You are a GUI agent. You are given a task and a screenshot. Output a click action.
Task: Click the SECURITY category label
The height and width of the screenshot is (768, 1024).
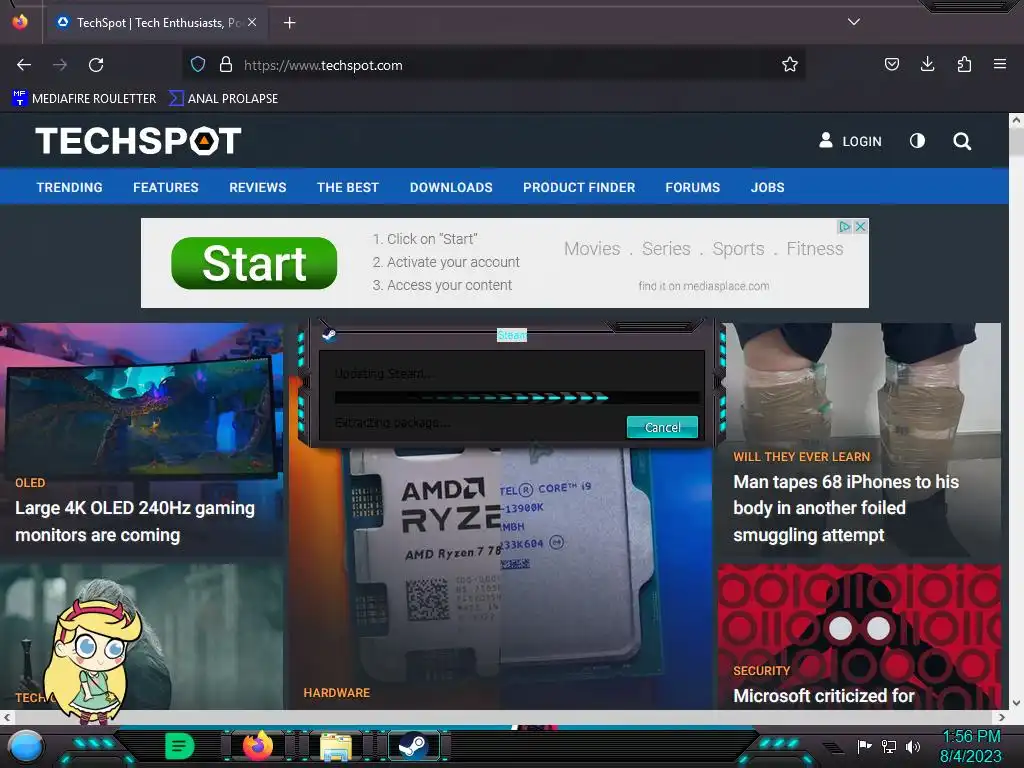point(761,671)
